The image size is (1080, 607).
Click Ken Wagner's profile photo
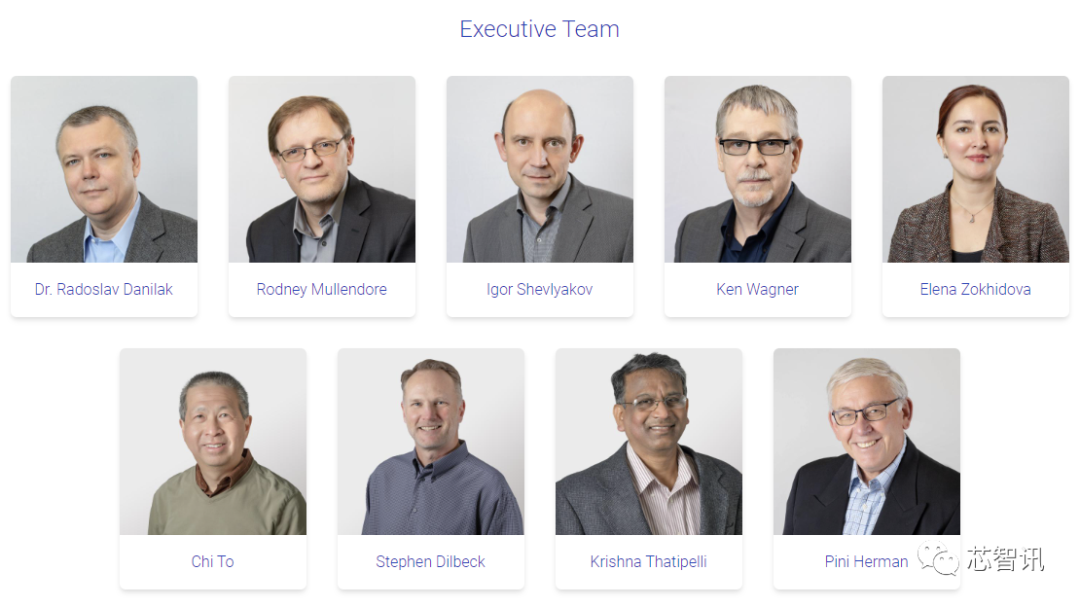coord(758,169)
